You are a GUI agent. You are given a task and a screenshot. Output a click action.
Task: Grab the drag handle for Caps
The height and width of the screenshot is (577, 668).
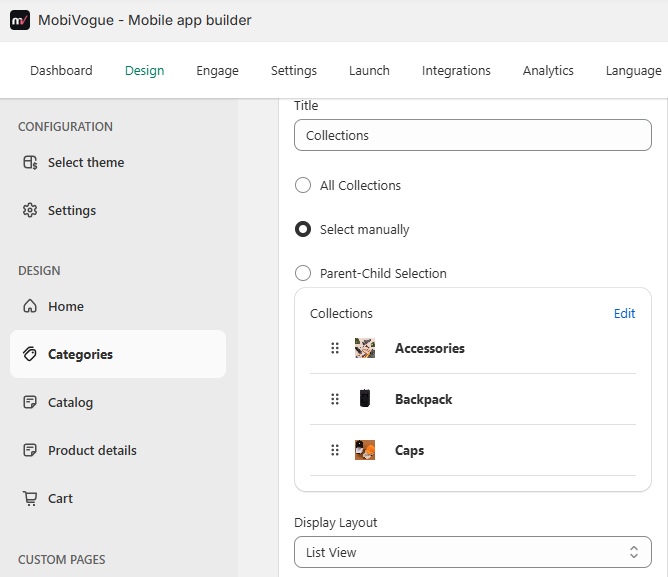click(x=335, y=450)
